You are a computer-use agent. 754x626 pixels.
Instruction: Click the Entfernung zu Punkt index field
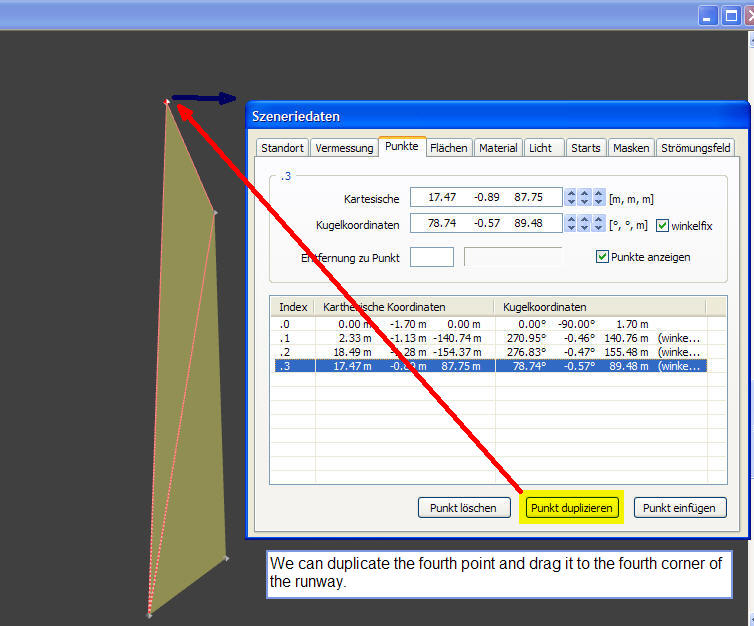(432, 257)
